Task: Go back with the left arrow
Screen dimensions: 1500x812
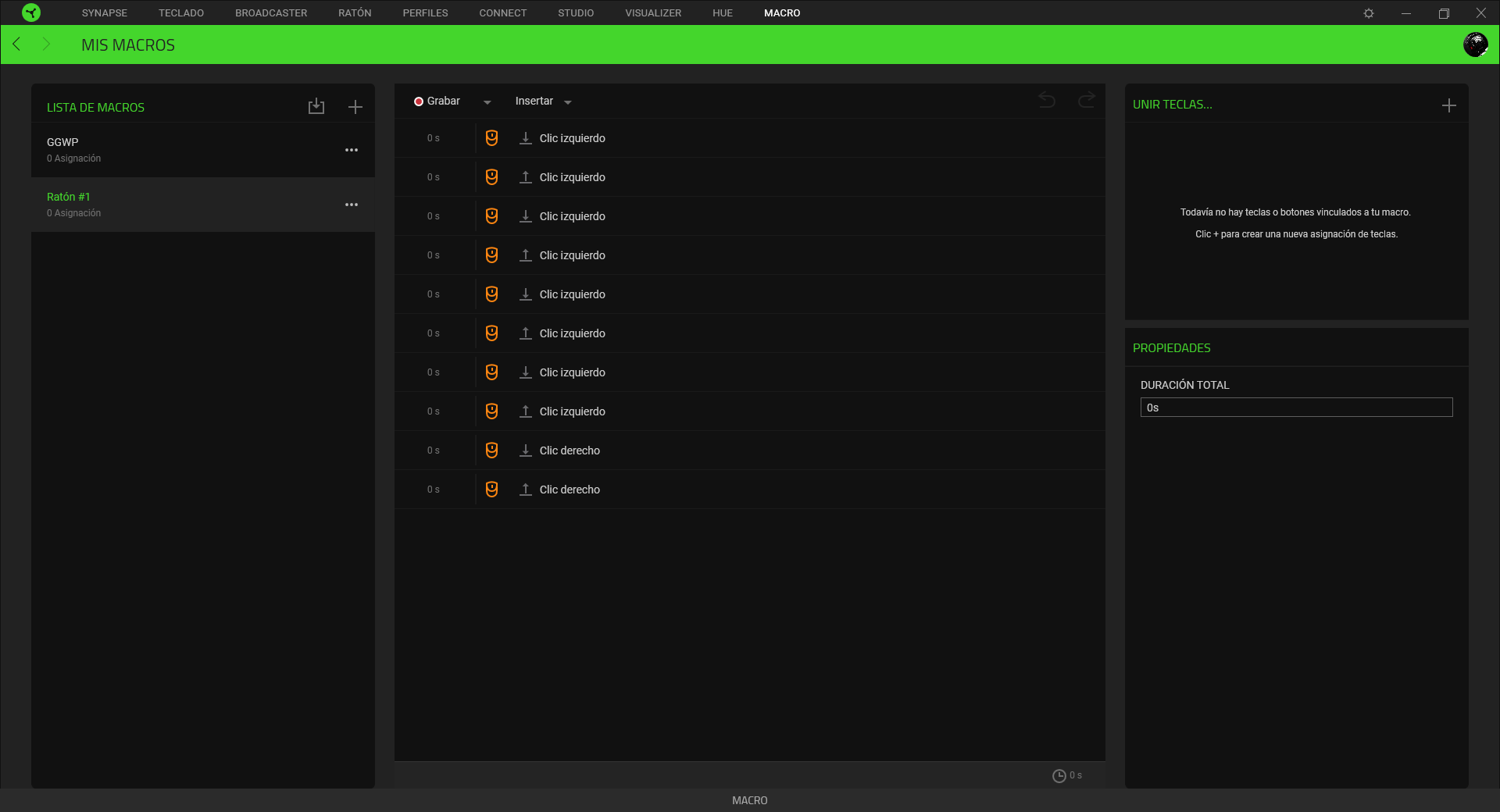Action: [16, 44]
